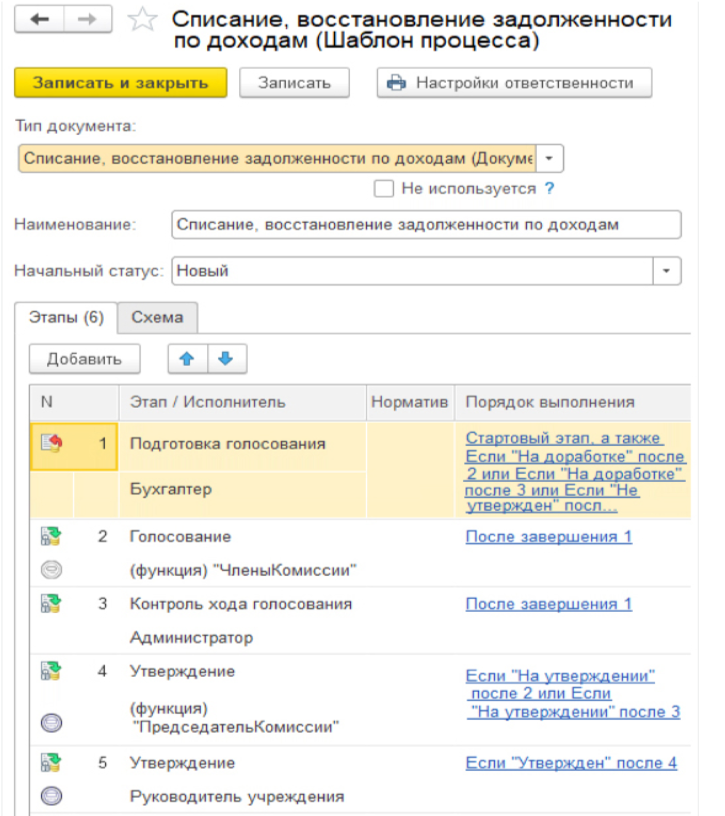Image resolution: width=725 pixels, height=816 pixels.
Task: Open the "Начальный статус" dropdown list
Action: (667, 271)
